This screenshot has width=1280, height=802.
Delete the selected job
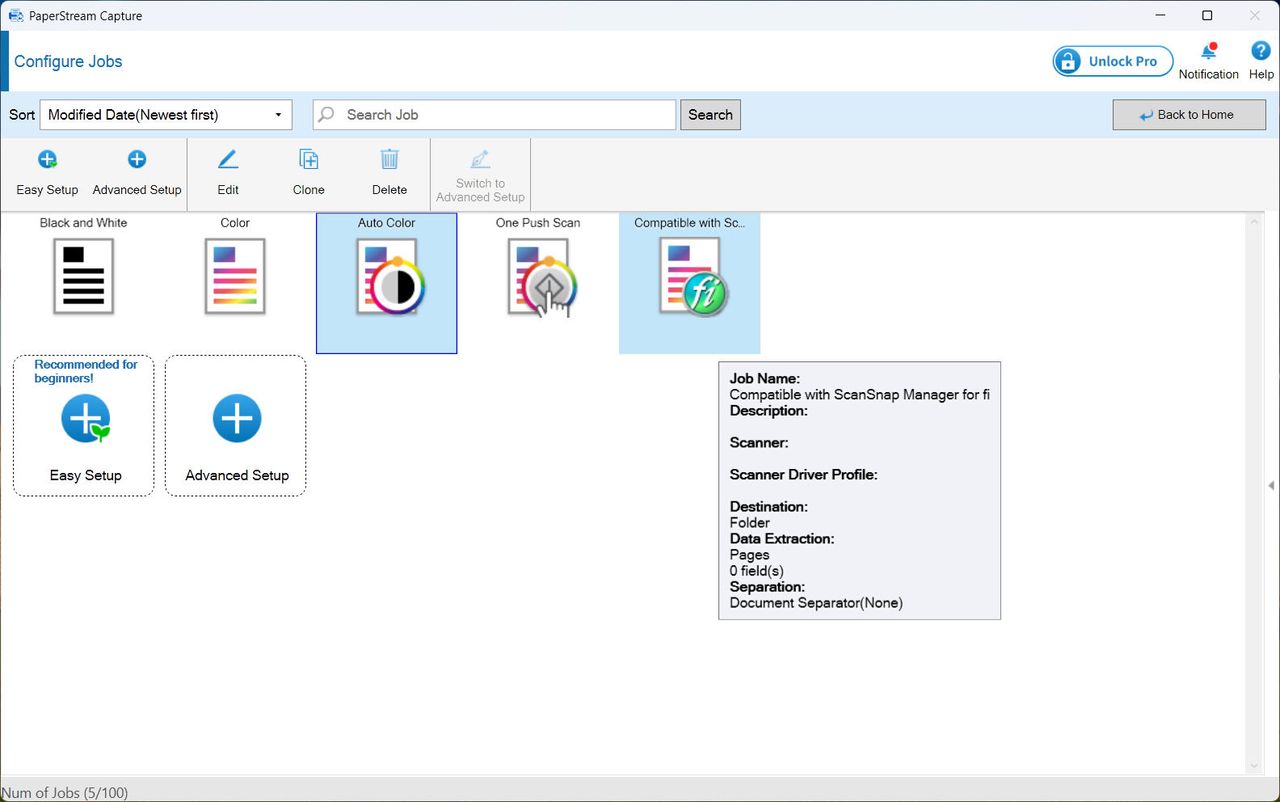(389, 173)
